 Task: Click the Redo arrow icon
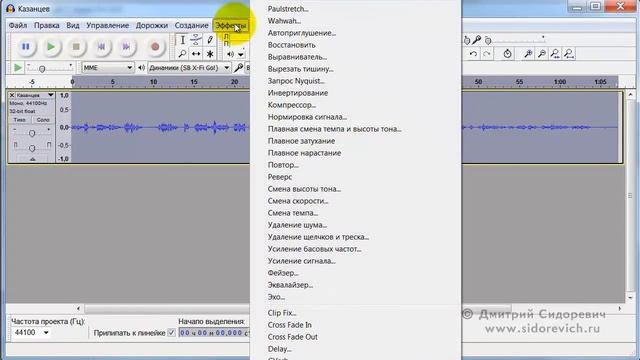point(487,53)
